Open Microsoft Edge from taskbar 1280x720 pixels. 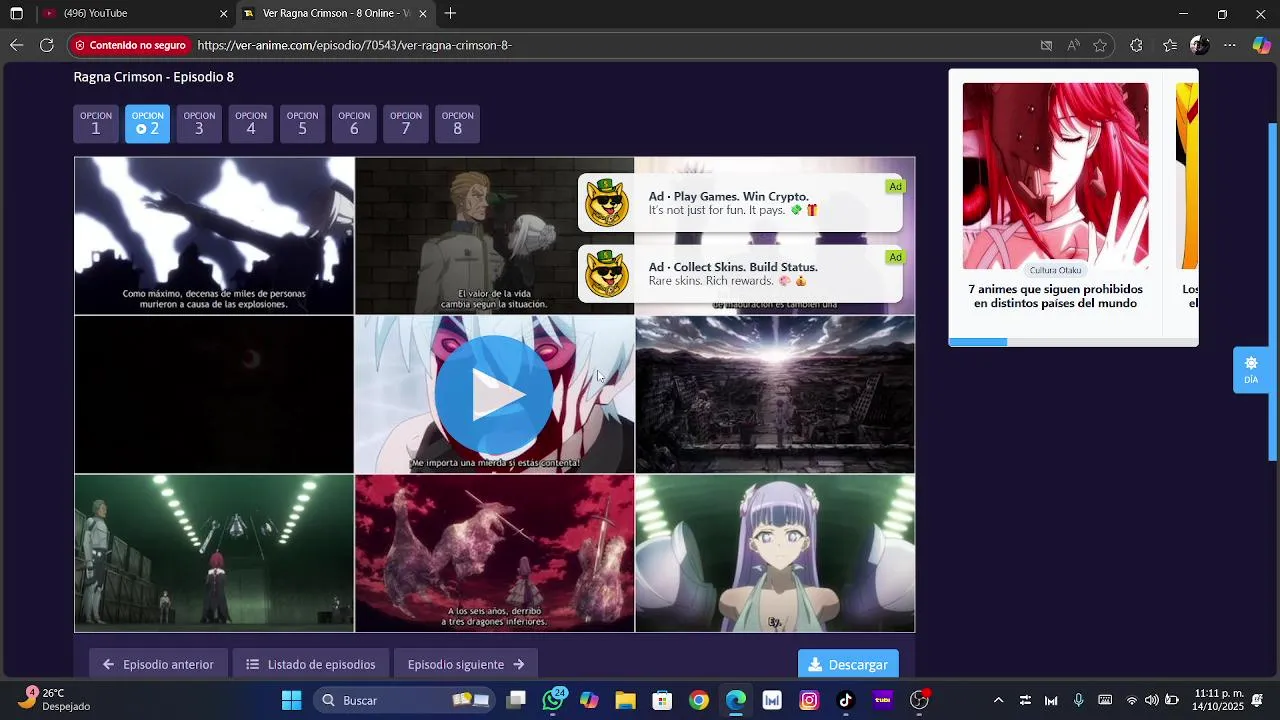[736, 700]
